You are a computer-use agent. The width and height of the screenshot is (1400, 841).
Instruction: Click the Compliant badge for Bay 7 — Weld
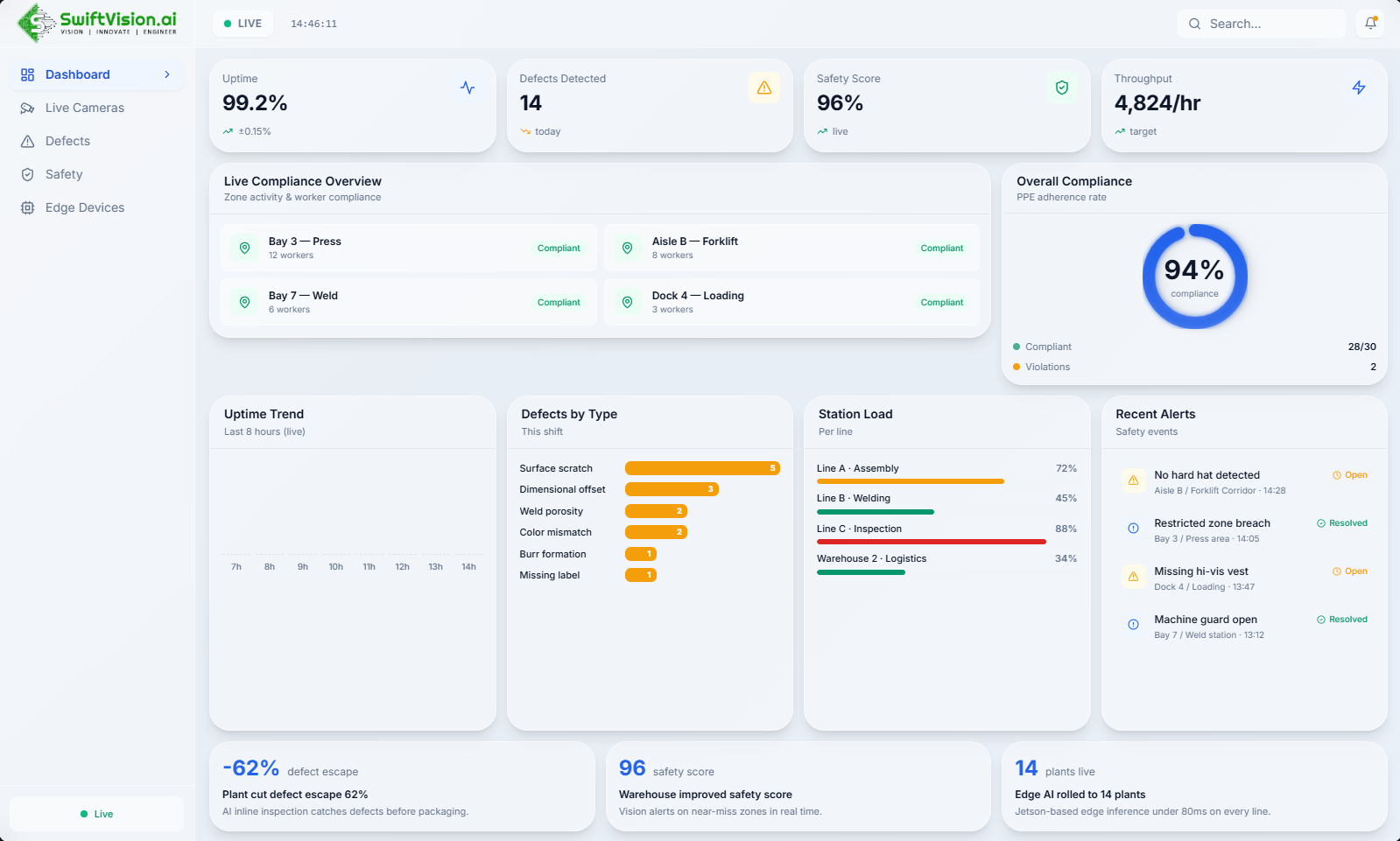pyautogui.click(x=559, y=303)
